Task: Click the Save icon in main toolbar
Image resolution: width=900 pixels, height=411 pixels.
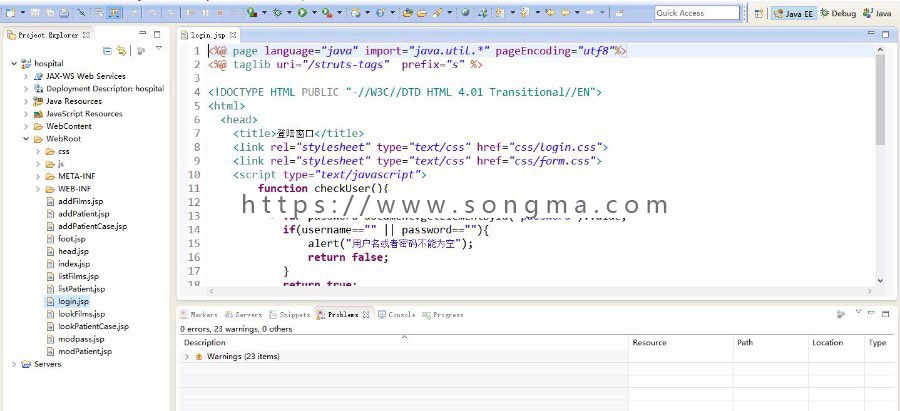Action: [35, 12]
